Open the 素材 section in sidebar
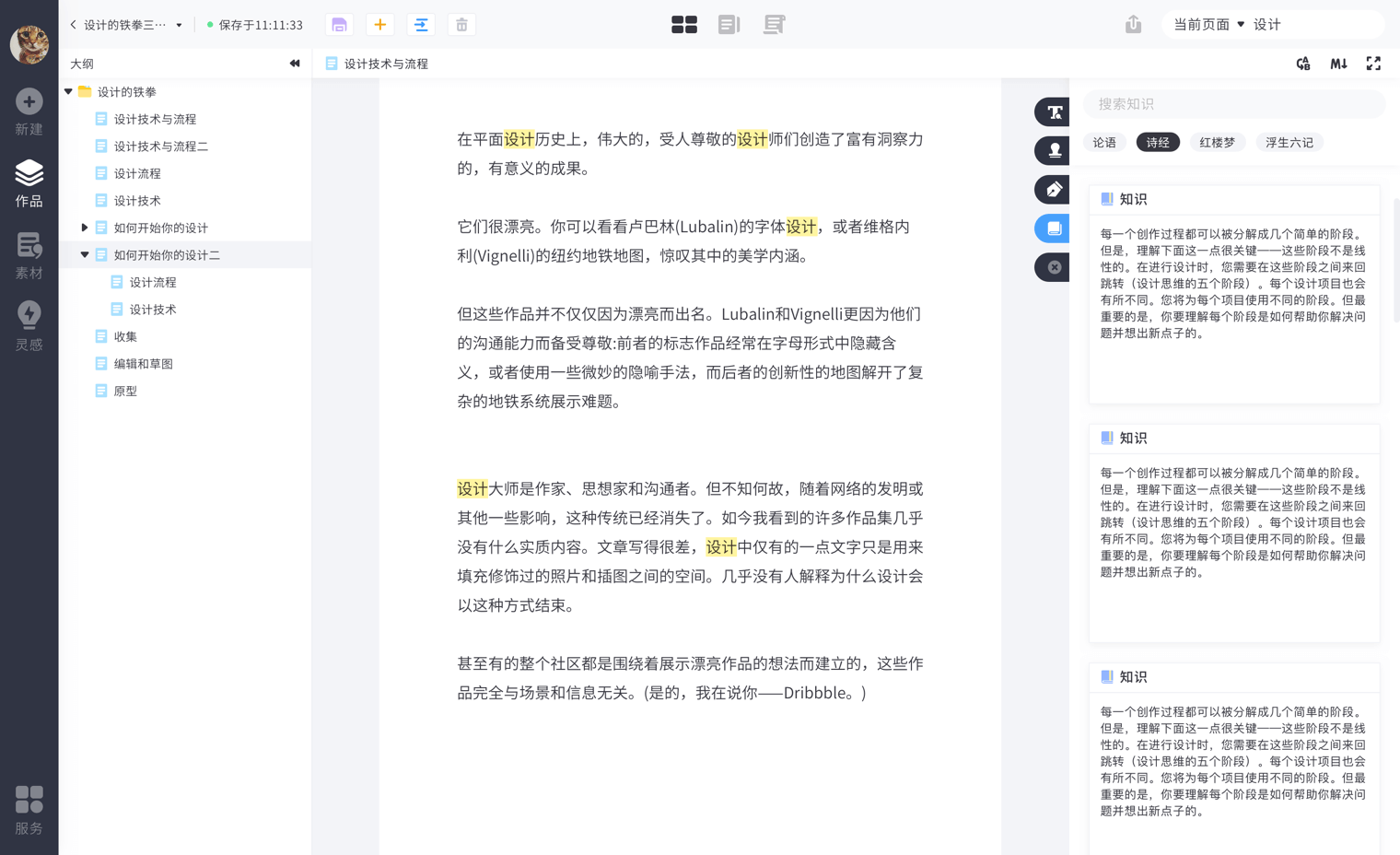The image size is (1400, 855). tap(29, 255)
